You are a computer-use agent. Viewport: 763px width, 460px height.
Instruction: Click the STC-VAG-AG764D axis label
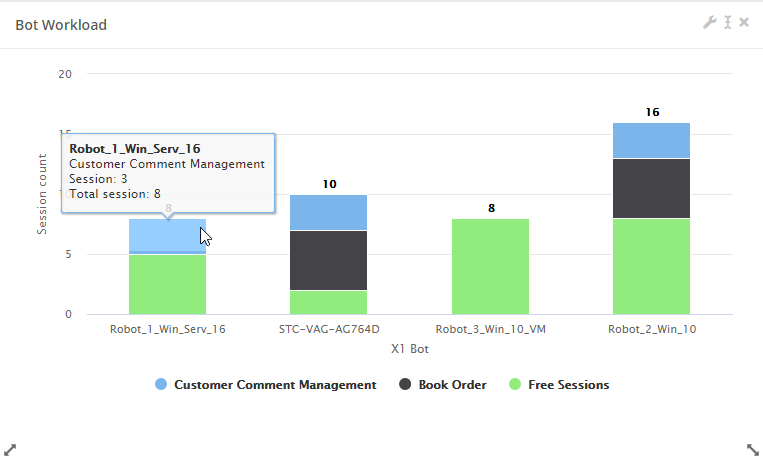[x=329, y=330]
